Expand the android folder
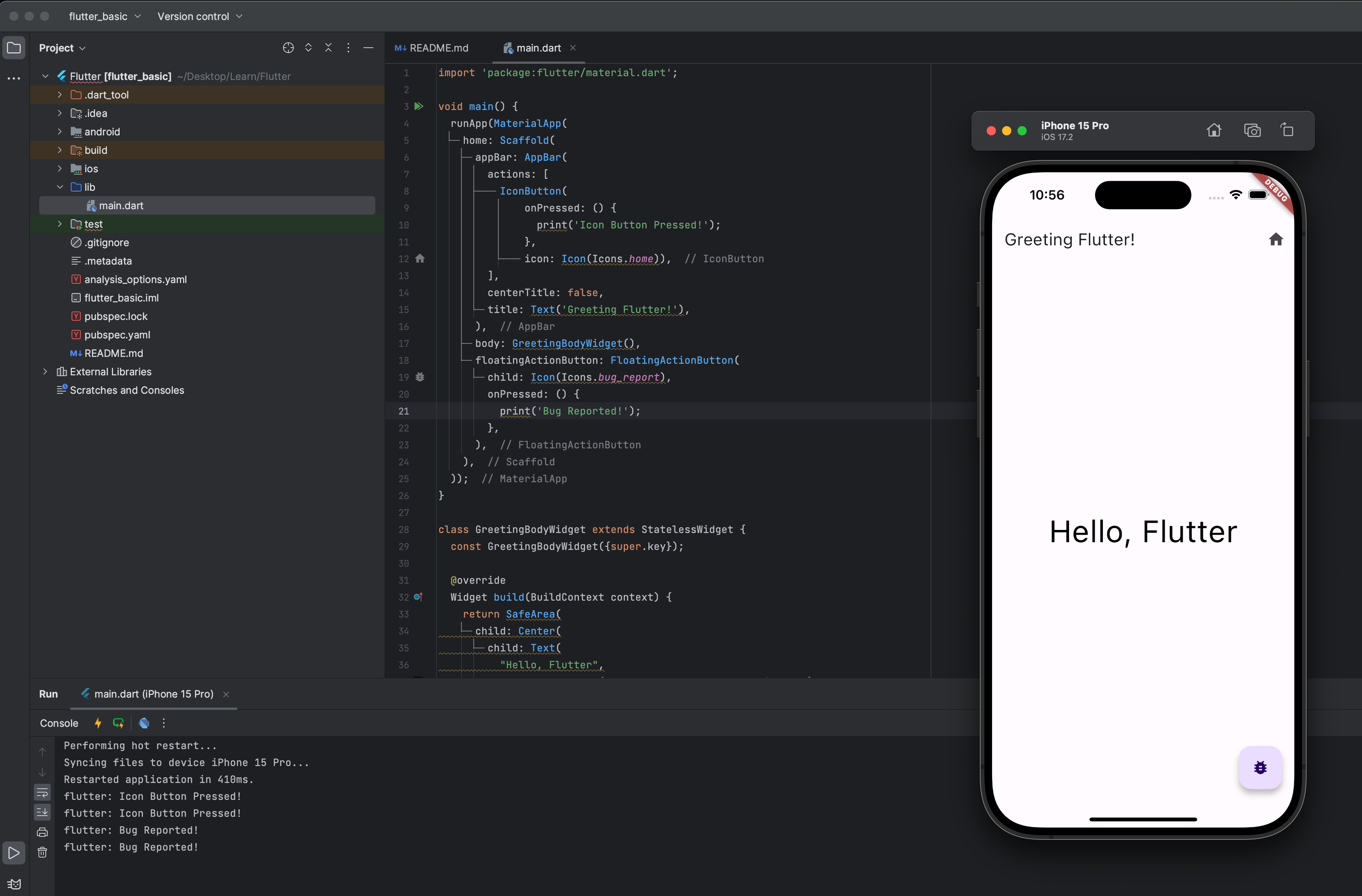The width and height of the screenshot is (1362, 896). click(60, 132)
